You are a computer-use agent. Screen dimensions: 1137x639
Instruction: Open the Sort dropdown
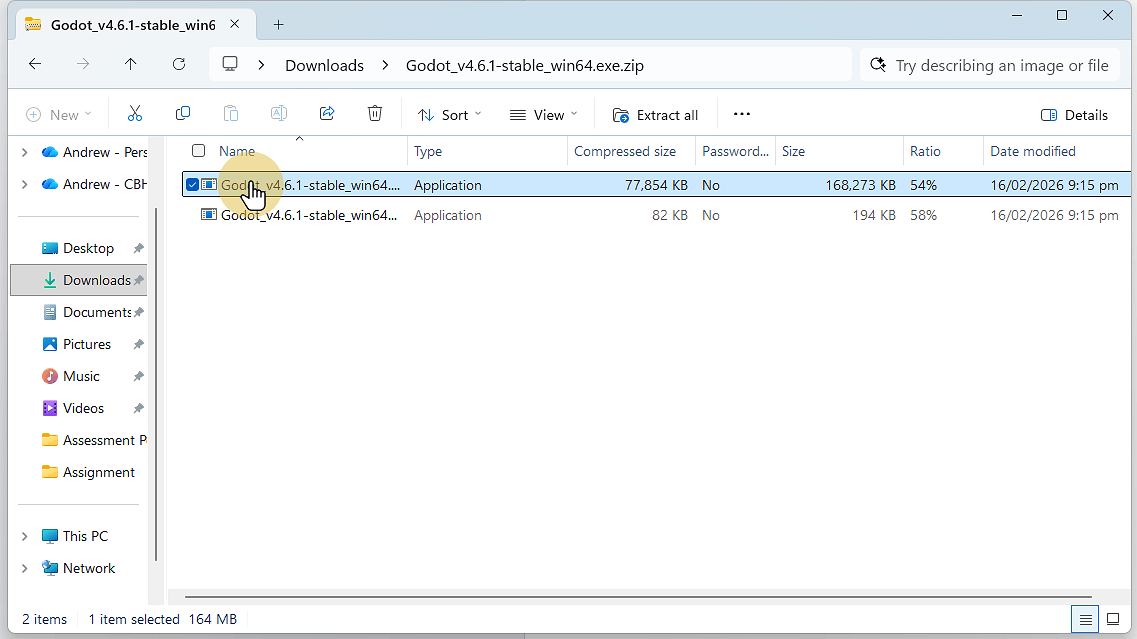click(x=449, y=114)
